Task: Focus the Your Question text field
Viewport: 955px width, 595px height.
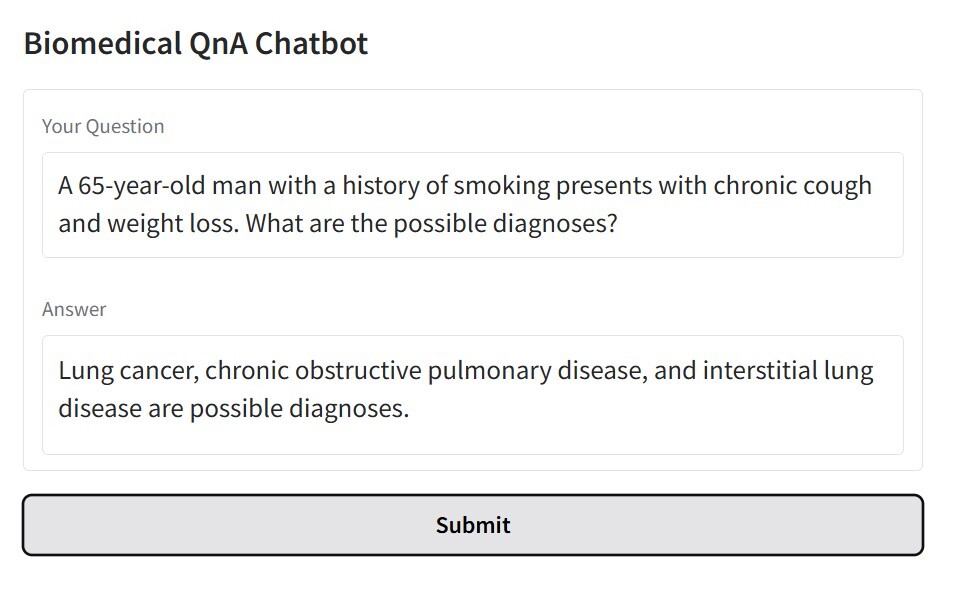Action: (x=472, y=204)
